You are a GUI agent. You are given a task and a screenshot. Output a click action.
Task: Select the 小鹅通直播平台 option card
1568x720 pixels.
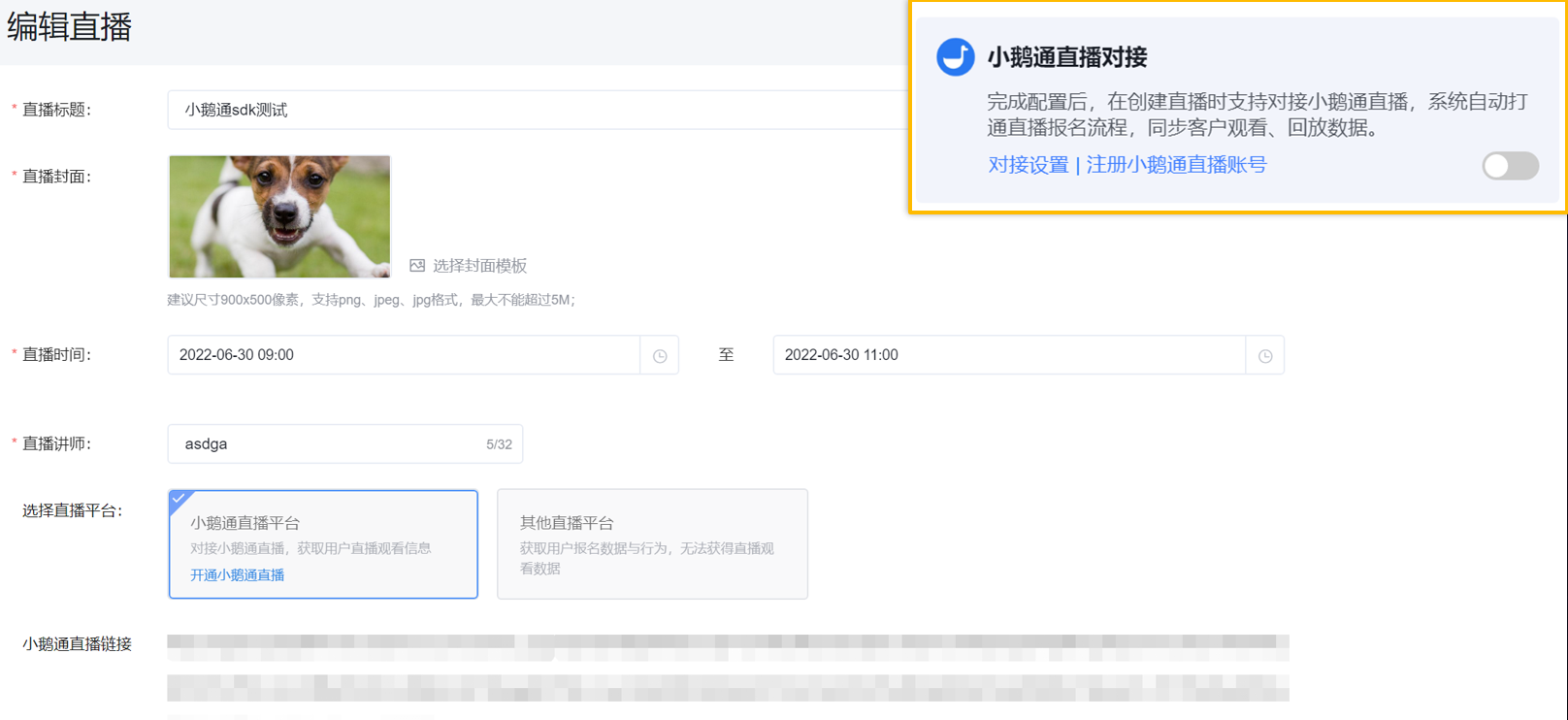click(323, 544)
